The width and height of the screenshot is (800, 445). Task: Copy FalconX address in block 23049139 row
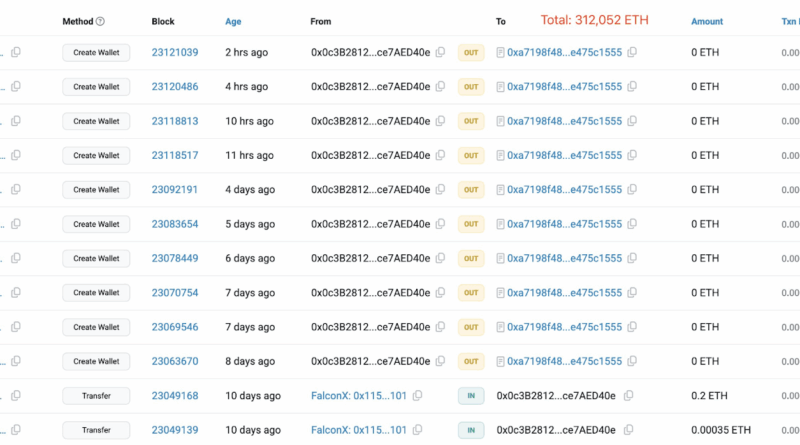[x=417, y=430]
